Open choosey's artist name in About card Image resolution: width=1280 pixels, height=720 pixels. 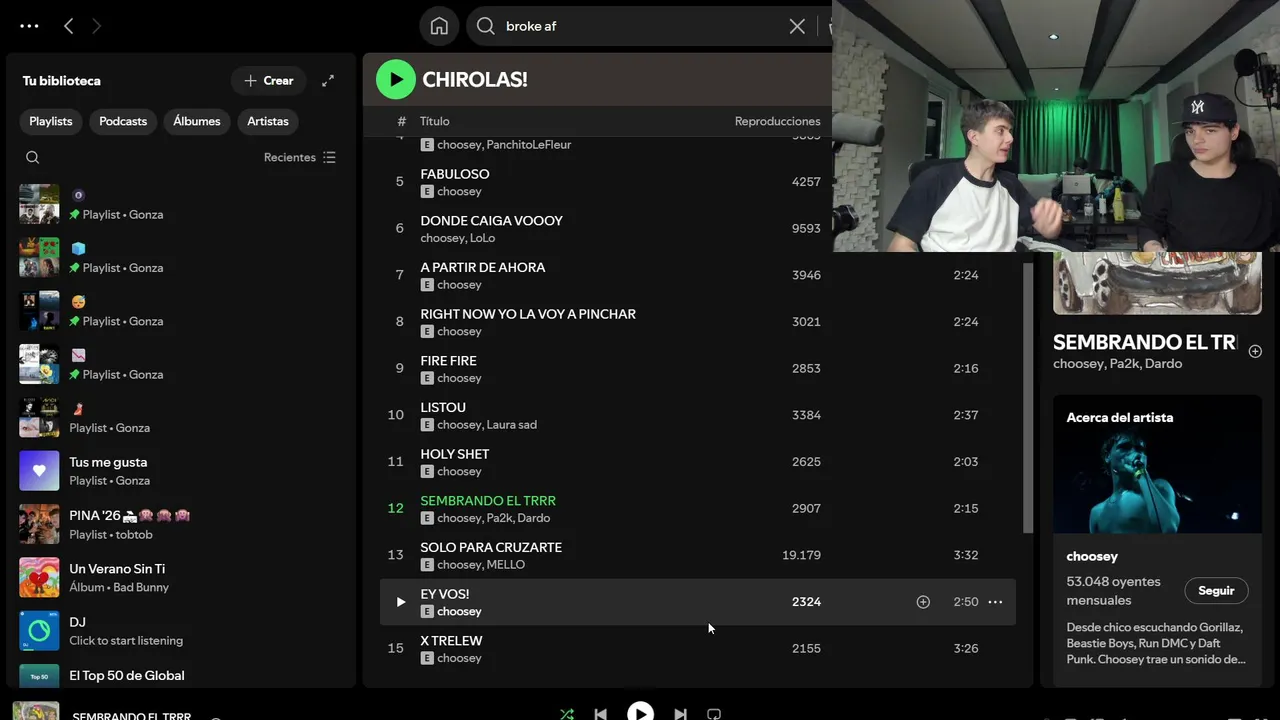point(1092,556)
